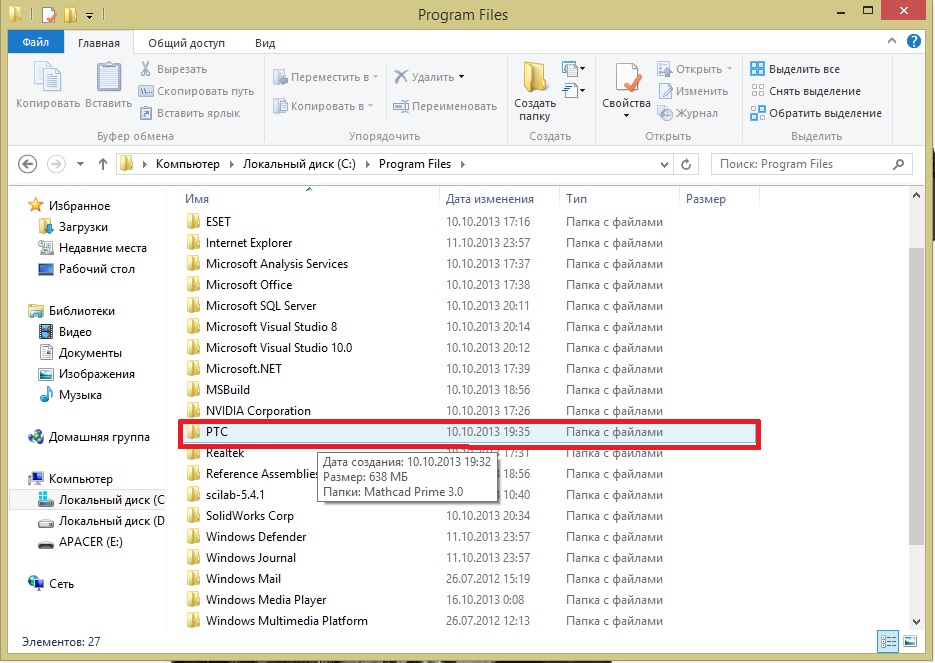Image resolution: width=935 pixels, height=663 pixels.
Task: Open the Pictures (Изображения) library
Action: tap(86, 374)
